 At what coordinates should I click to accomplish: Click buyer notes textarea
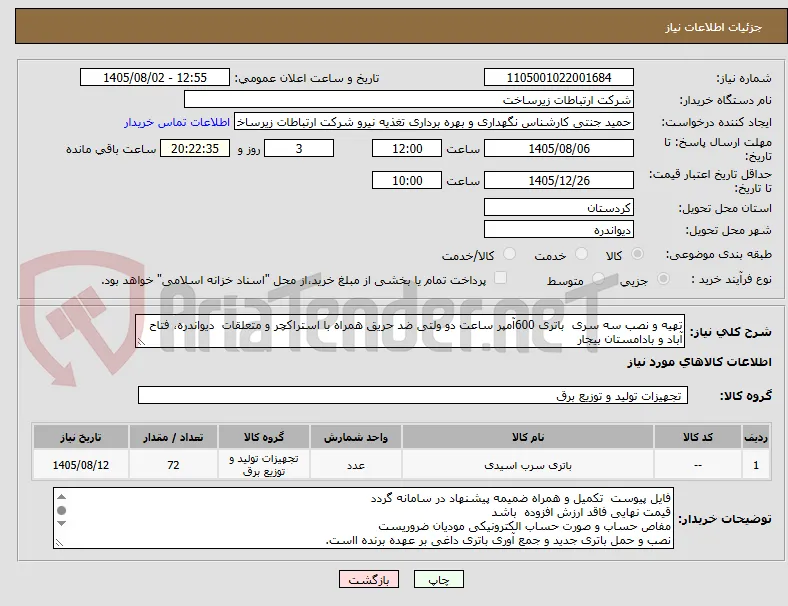(x=363, y=518)
